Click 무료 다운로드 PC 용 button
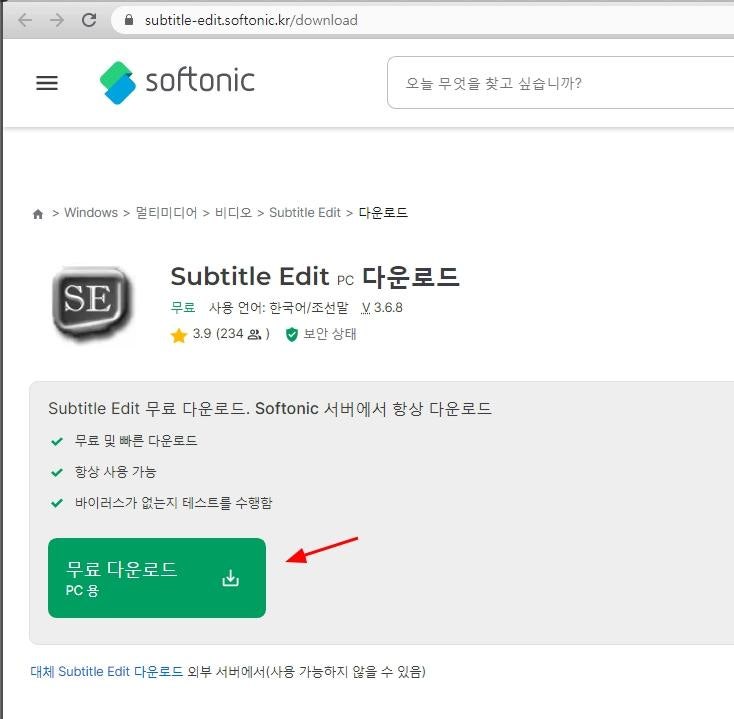Image resolution: width=734 pixels, height=719 pixels. [157, 578]
